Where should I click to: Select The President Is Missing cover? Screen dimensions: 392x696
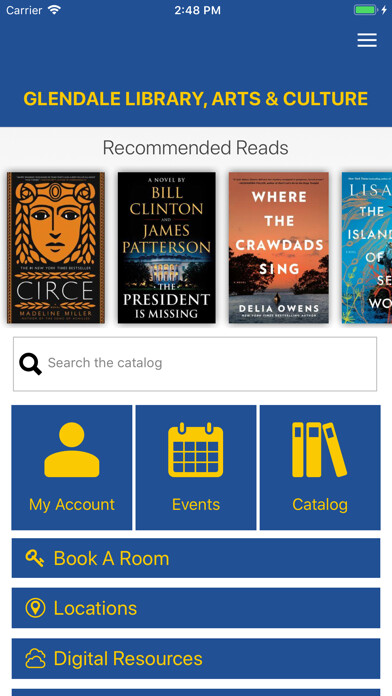pos(166,248)
